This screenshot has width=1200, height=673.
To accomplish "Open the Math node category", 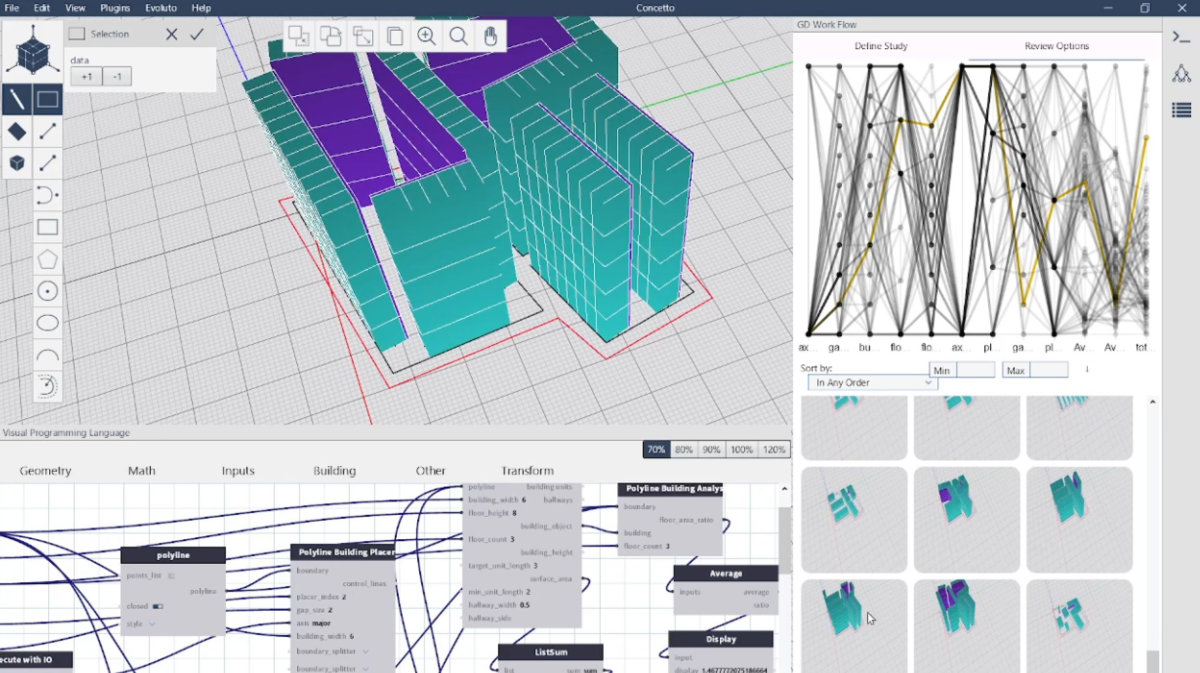I will pos(141,471).
